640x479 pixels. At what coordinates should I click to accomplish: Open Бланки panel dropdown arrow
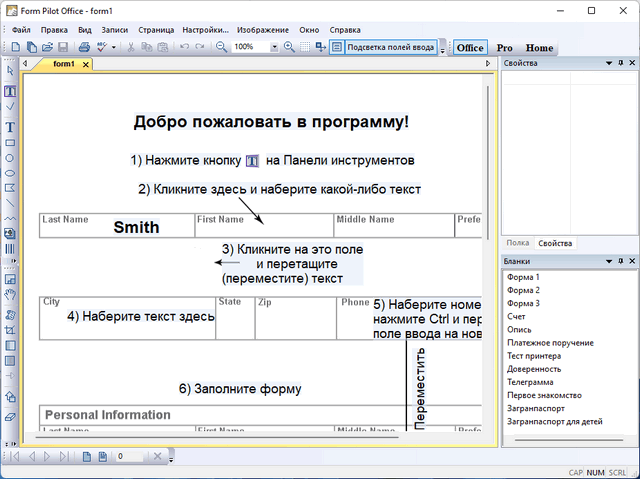click(x=608, y=261)
